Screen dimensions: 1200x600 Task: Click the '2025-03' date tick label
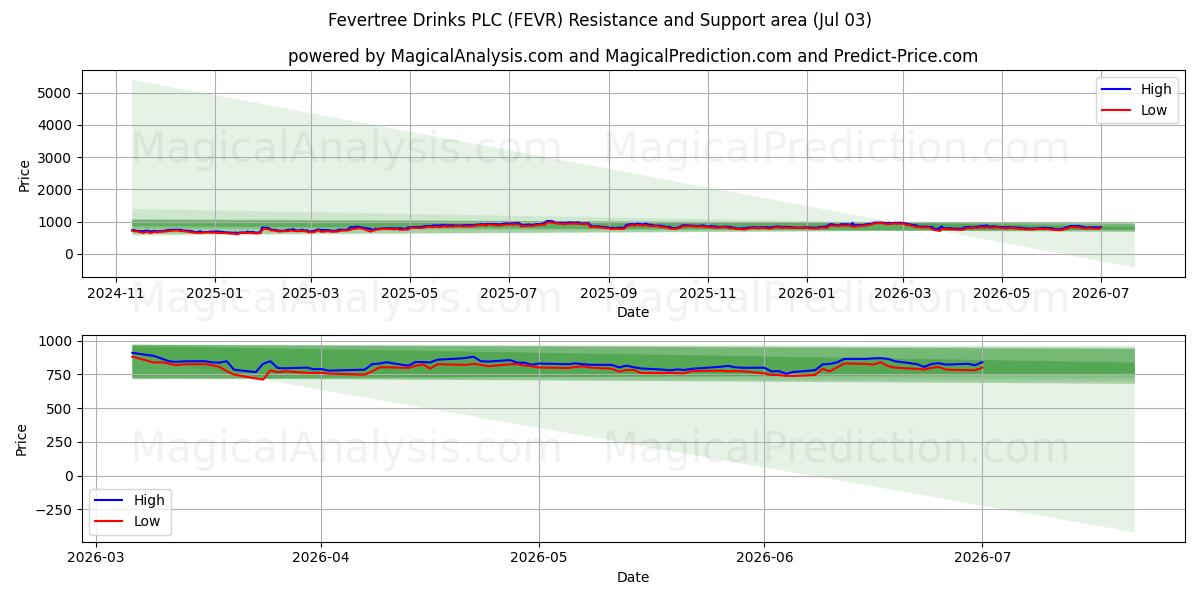[x=310, y=293]
